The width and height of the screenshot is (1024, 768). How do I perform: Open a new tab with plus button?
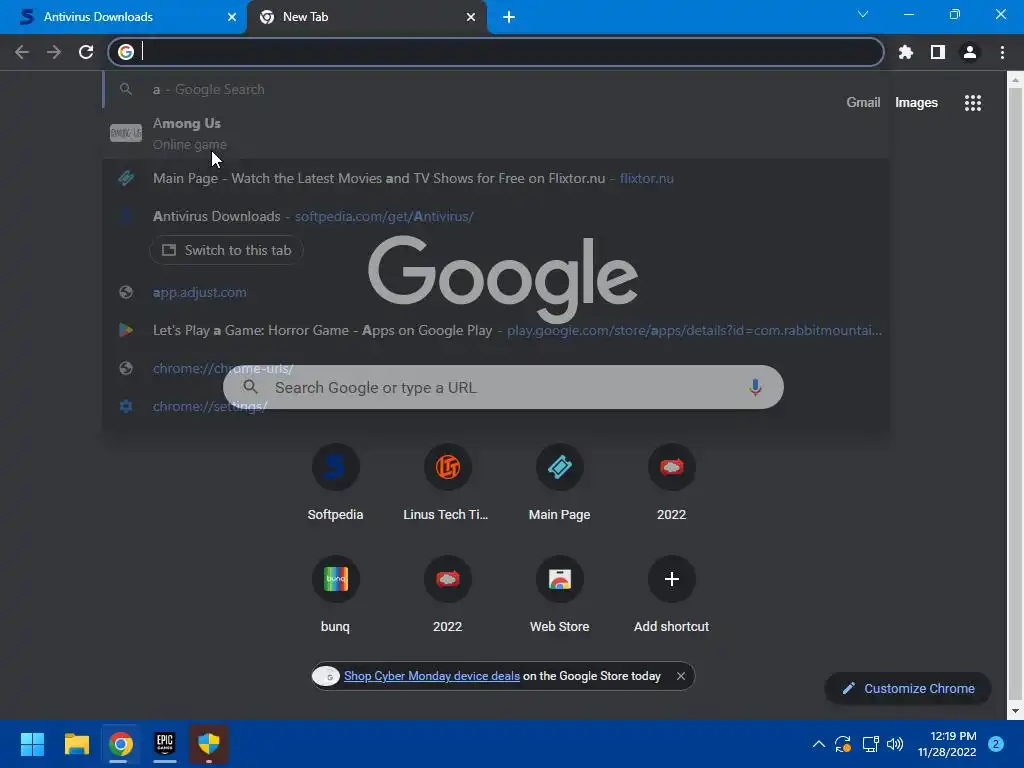509,17
